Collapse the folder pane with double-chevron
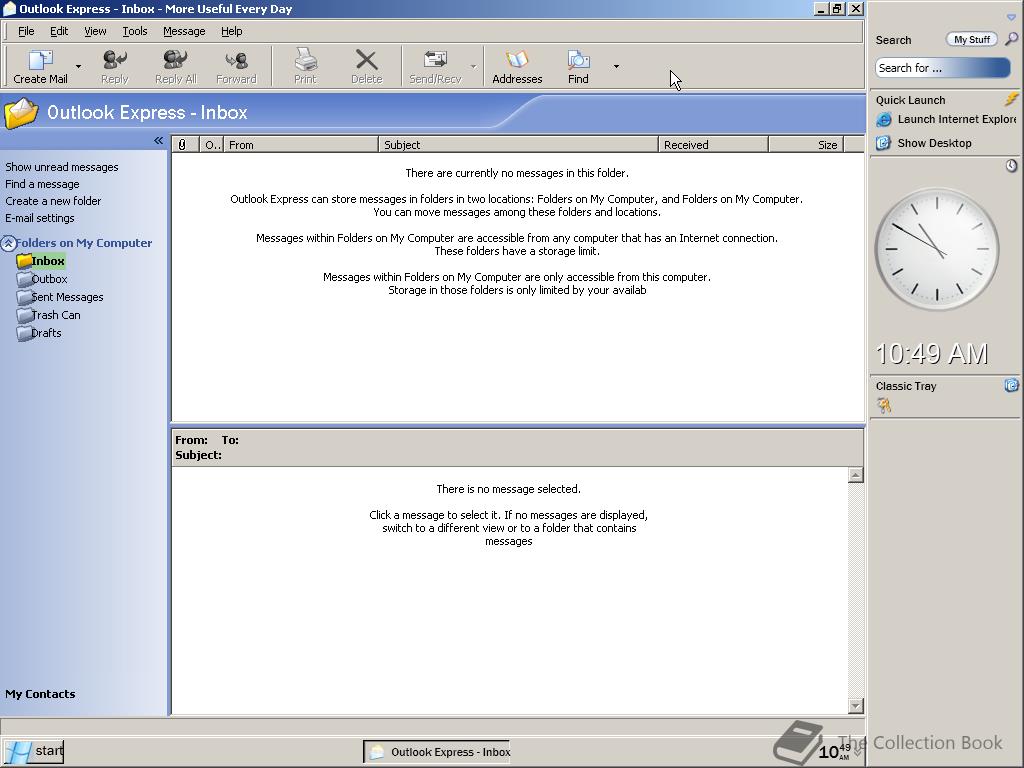The height and width of the screenshot is (768, 1024). (158, 141)
